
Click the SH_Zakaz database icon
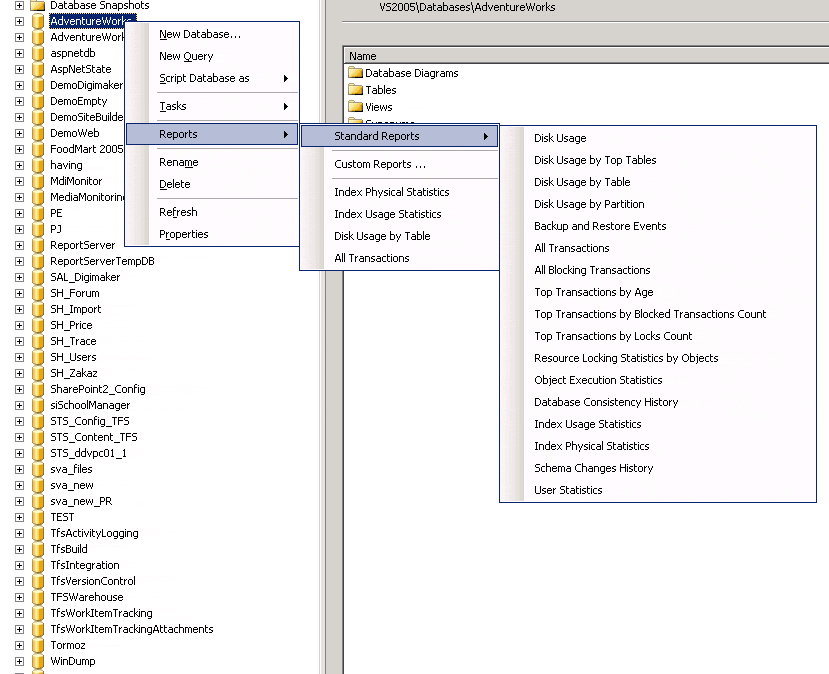tap(38, 373)
